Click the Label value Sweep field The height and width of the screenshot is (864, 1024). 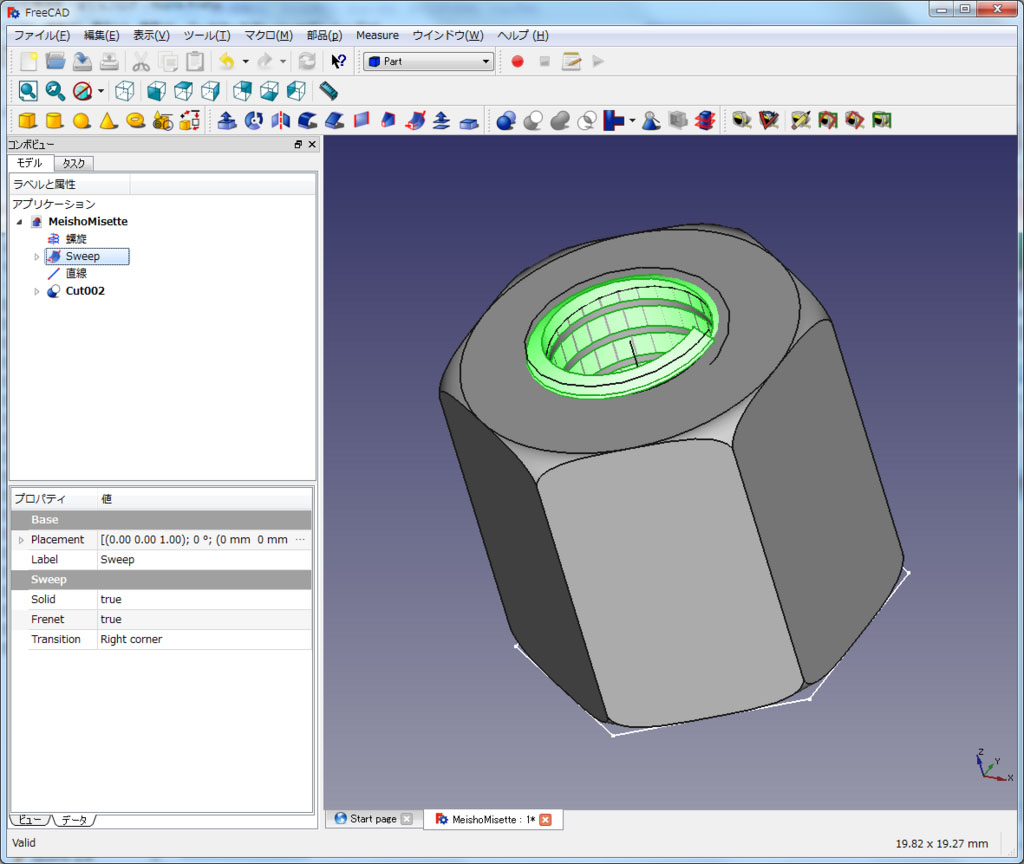coord(204,560)
